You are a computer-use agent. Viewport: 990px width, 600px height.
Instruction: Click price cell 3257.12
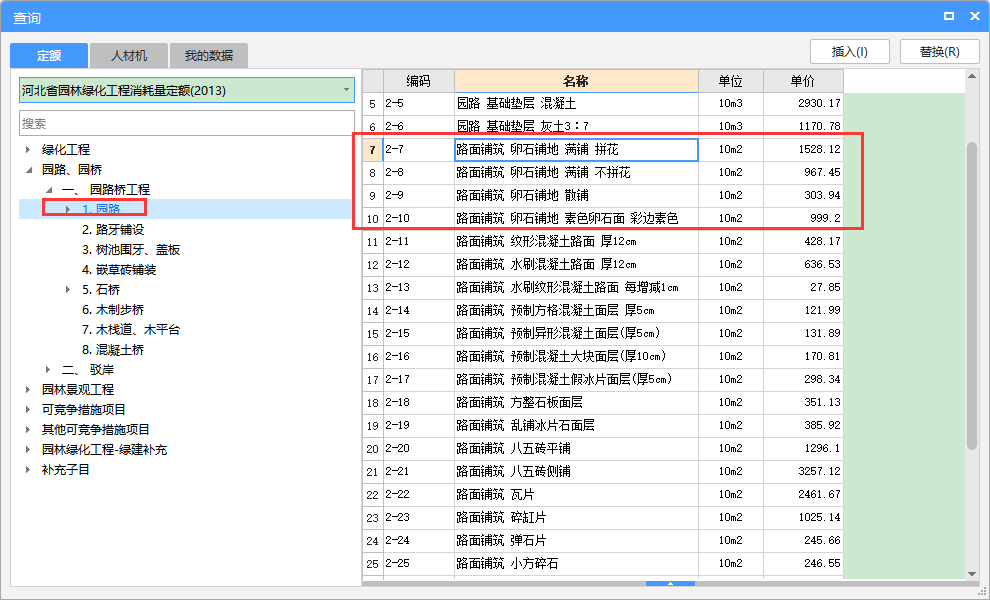click(x=803, y=472)
